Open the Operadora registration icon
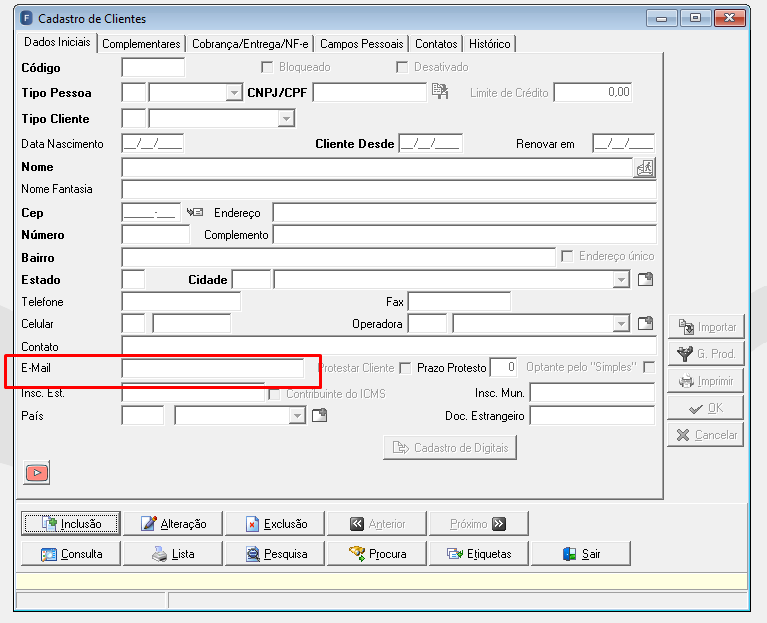Image resolution: width=767 pixels, height=623 pixels. 645,323
